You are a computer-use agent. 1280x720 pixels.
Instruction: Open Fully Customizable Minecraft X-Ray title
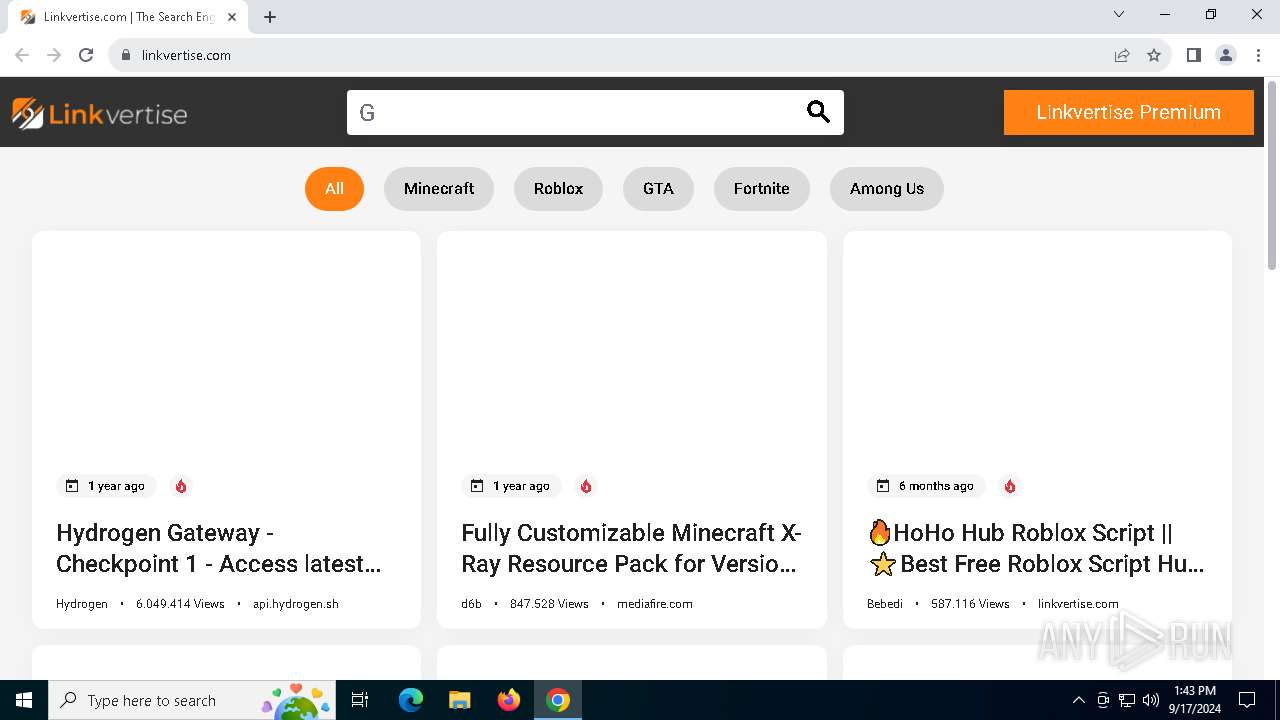pyautogui.click(x=631, y=548)
